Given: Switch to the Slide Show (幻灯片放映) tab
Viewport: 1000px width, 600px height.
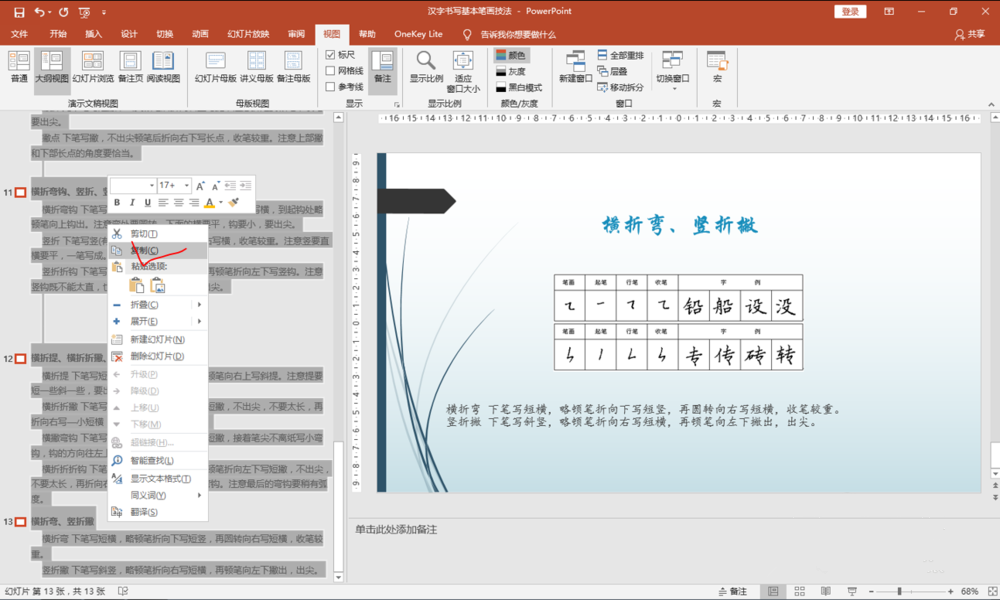Looking at the screenshot, I should pos(250,34).
